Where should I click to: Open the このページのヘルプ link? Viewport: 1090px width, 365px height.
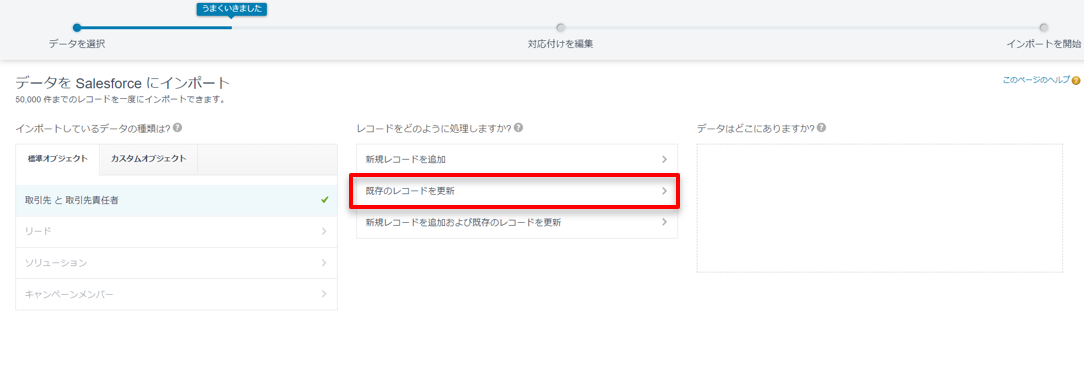coord(1036,81)
